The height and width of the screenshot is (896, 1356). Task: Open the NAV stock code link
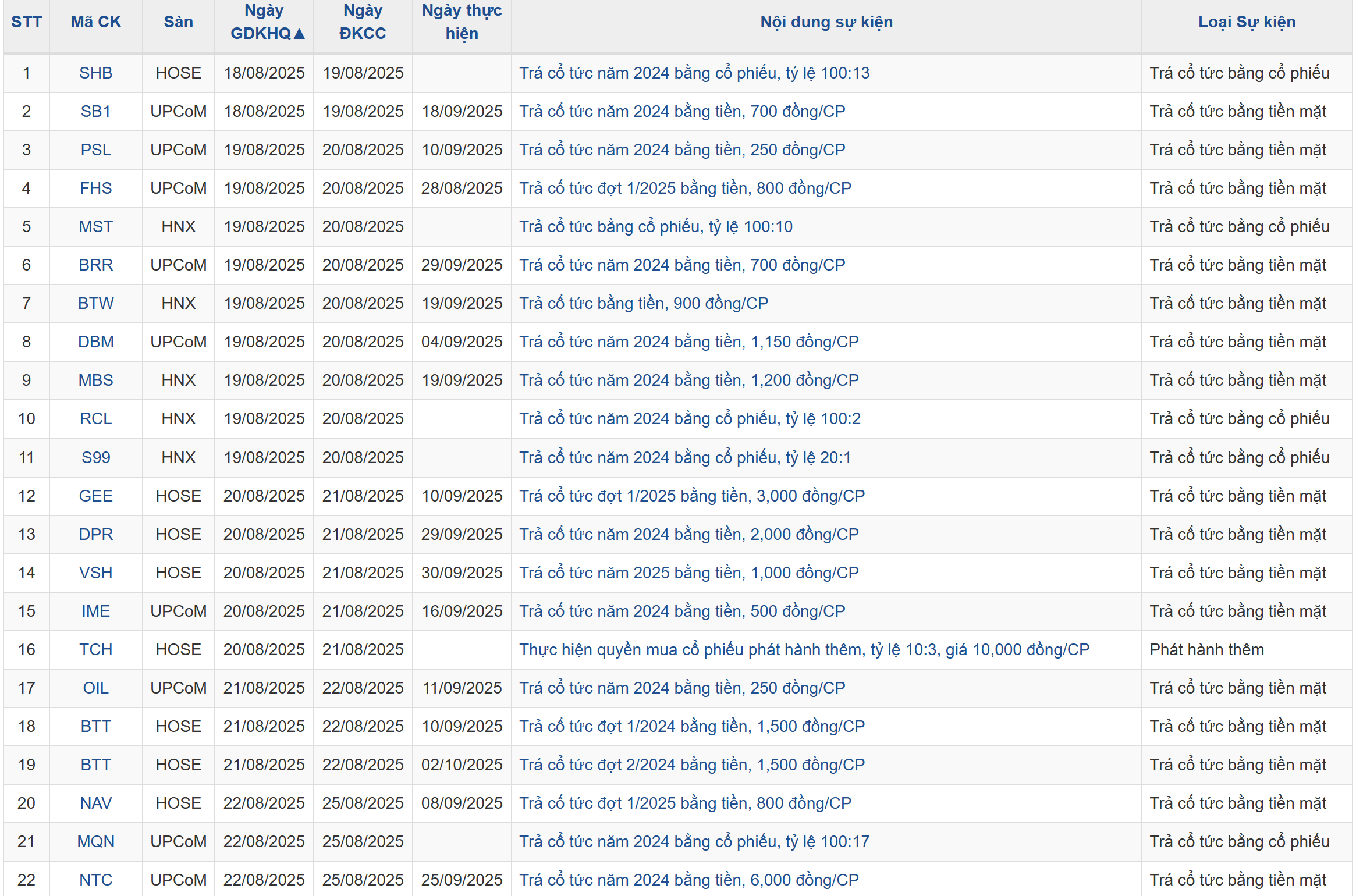pyautogui.click(x=96, y=803)
